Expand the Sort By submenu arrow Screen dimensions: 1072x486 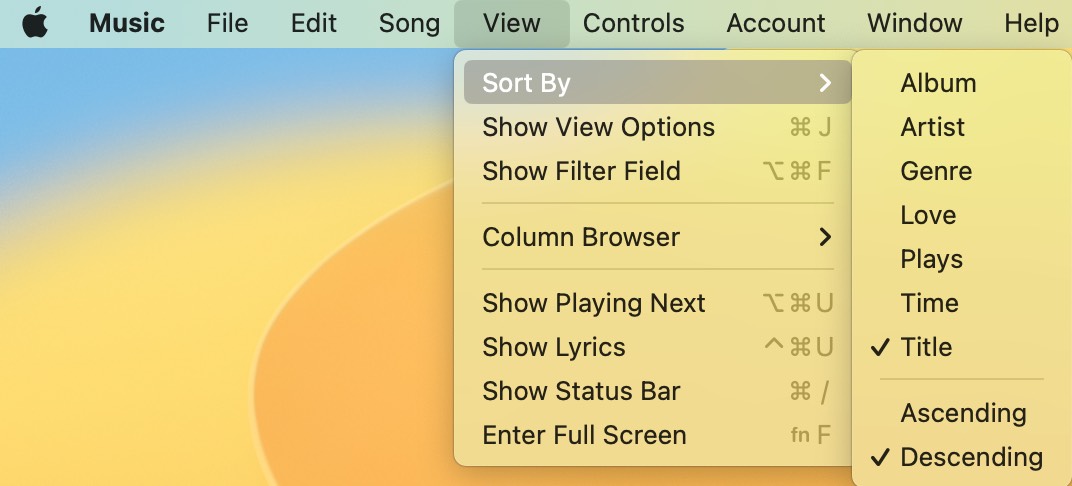tap(825, 83)
